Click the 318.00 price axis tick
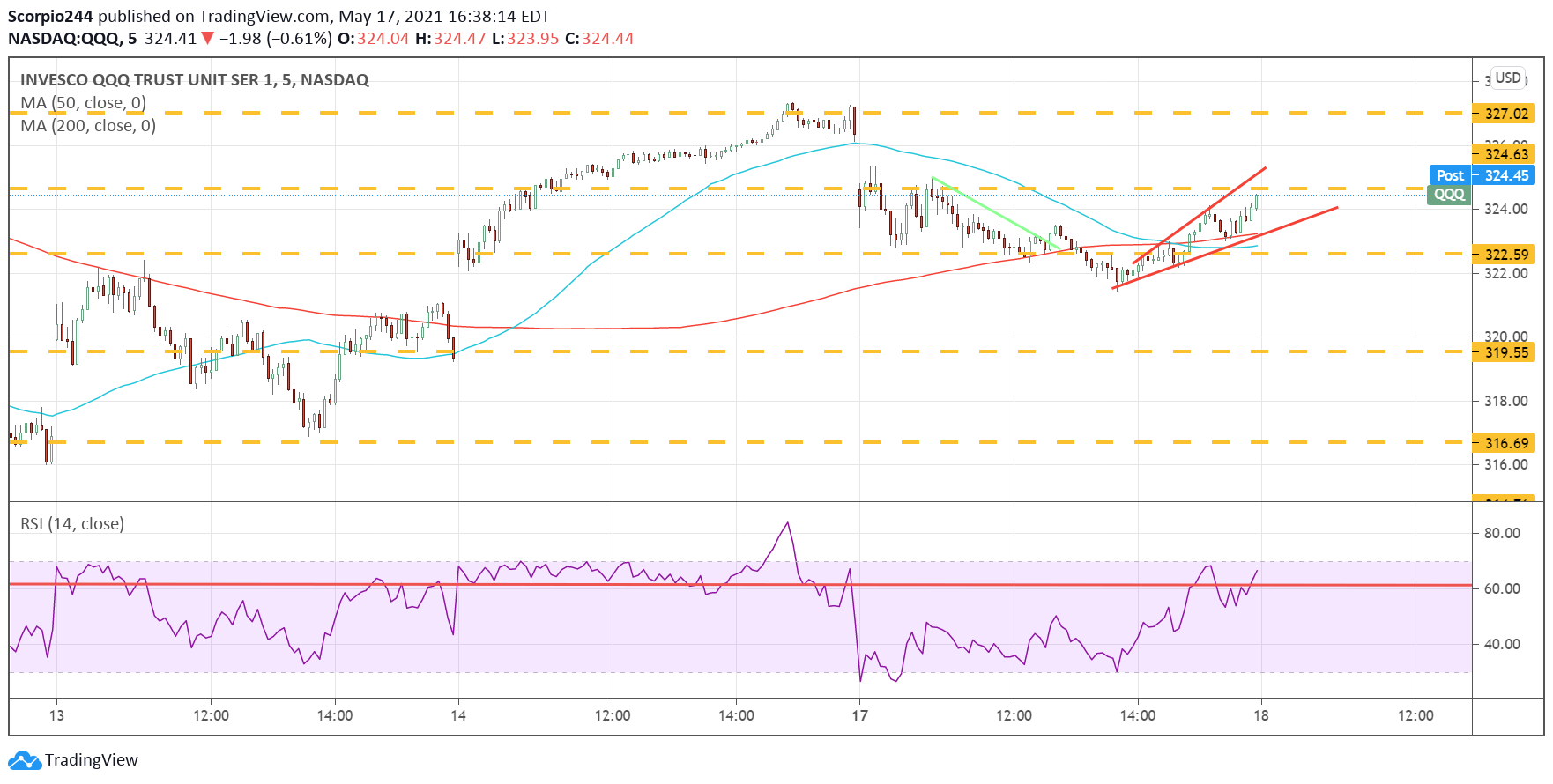The width and height of the screenshot is (1553, 784). click(1506, 401)
